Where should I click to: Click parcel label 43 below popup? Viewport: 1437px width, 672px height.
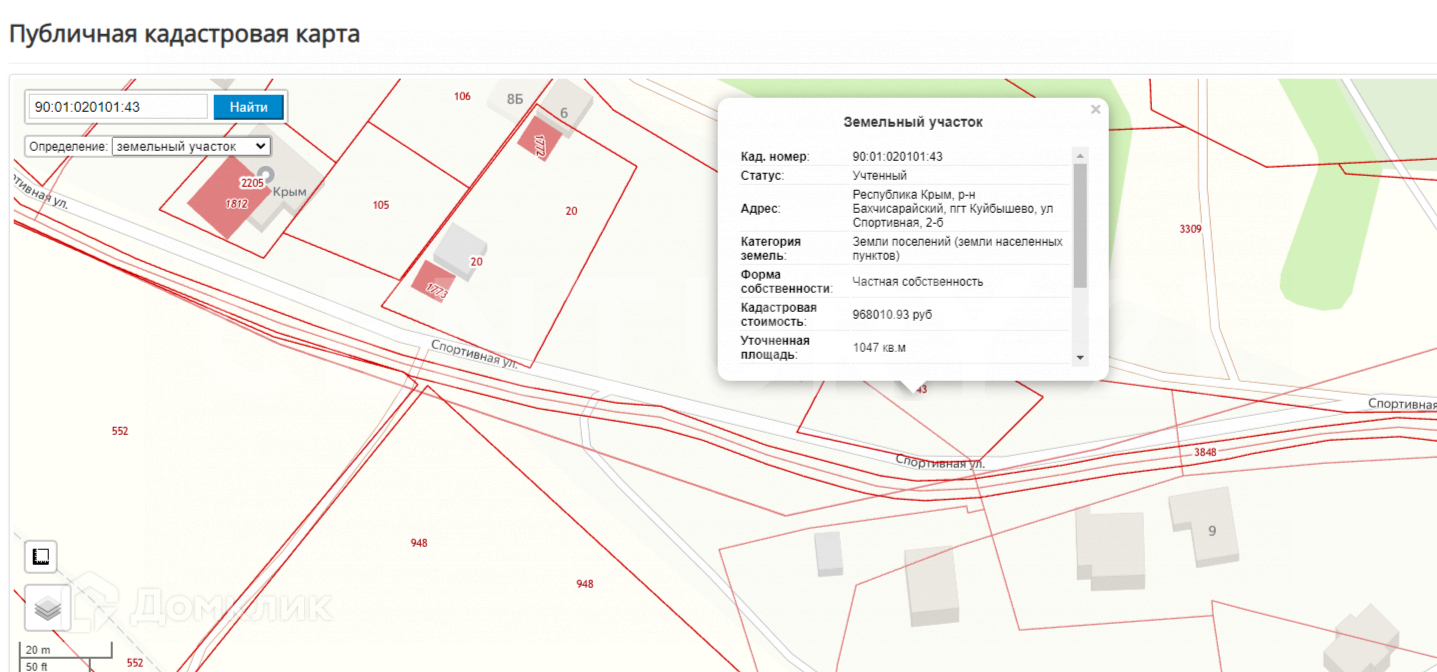click(921, 389)
